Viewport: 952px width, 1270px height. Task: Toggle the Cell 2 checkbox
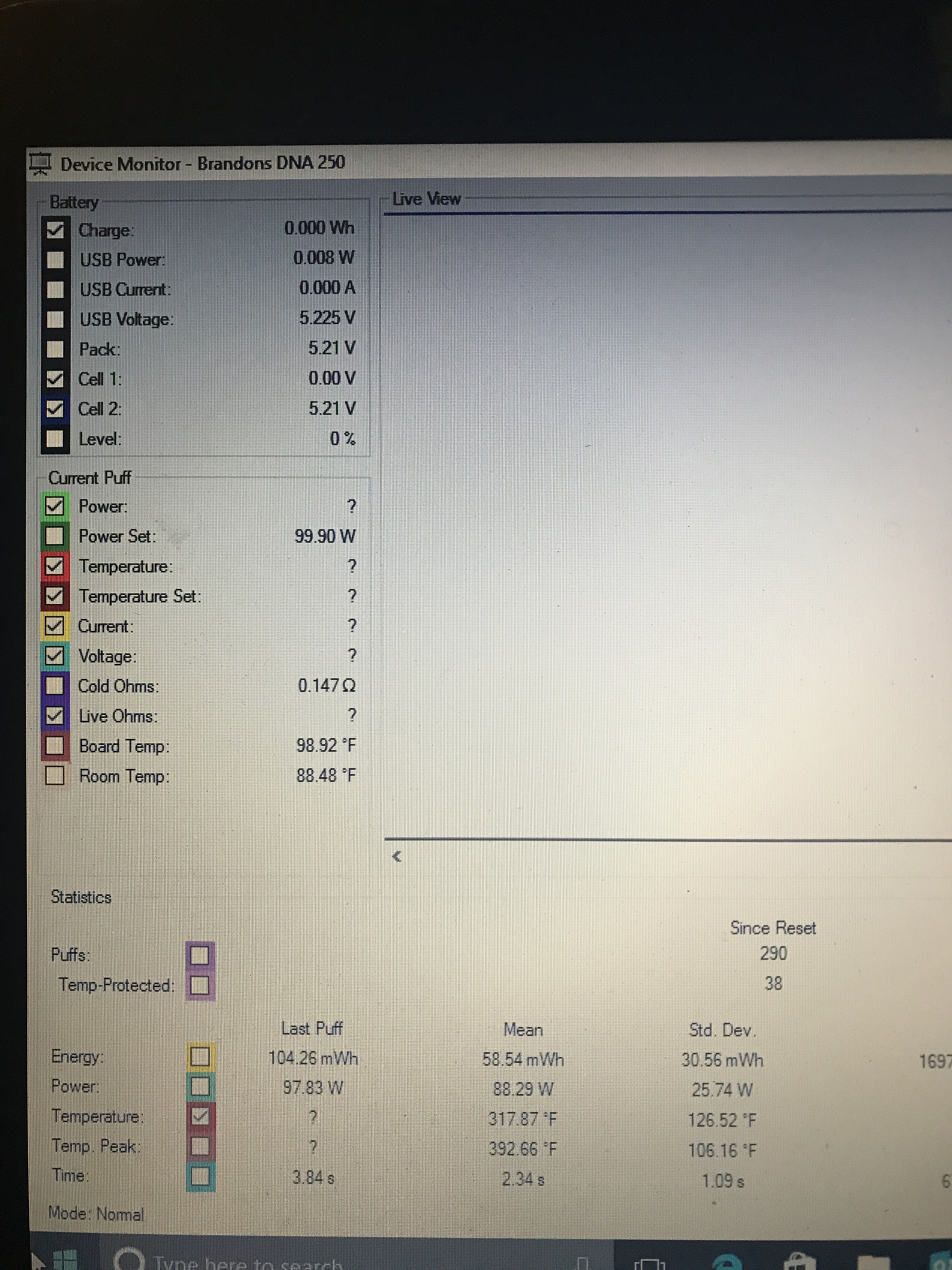tap(54, 409)
